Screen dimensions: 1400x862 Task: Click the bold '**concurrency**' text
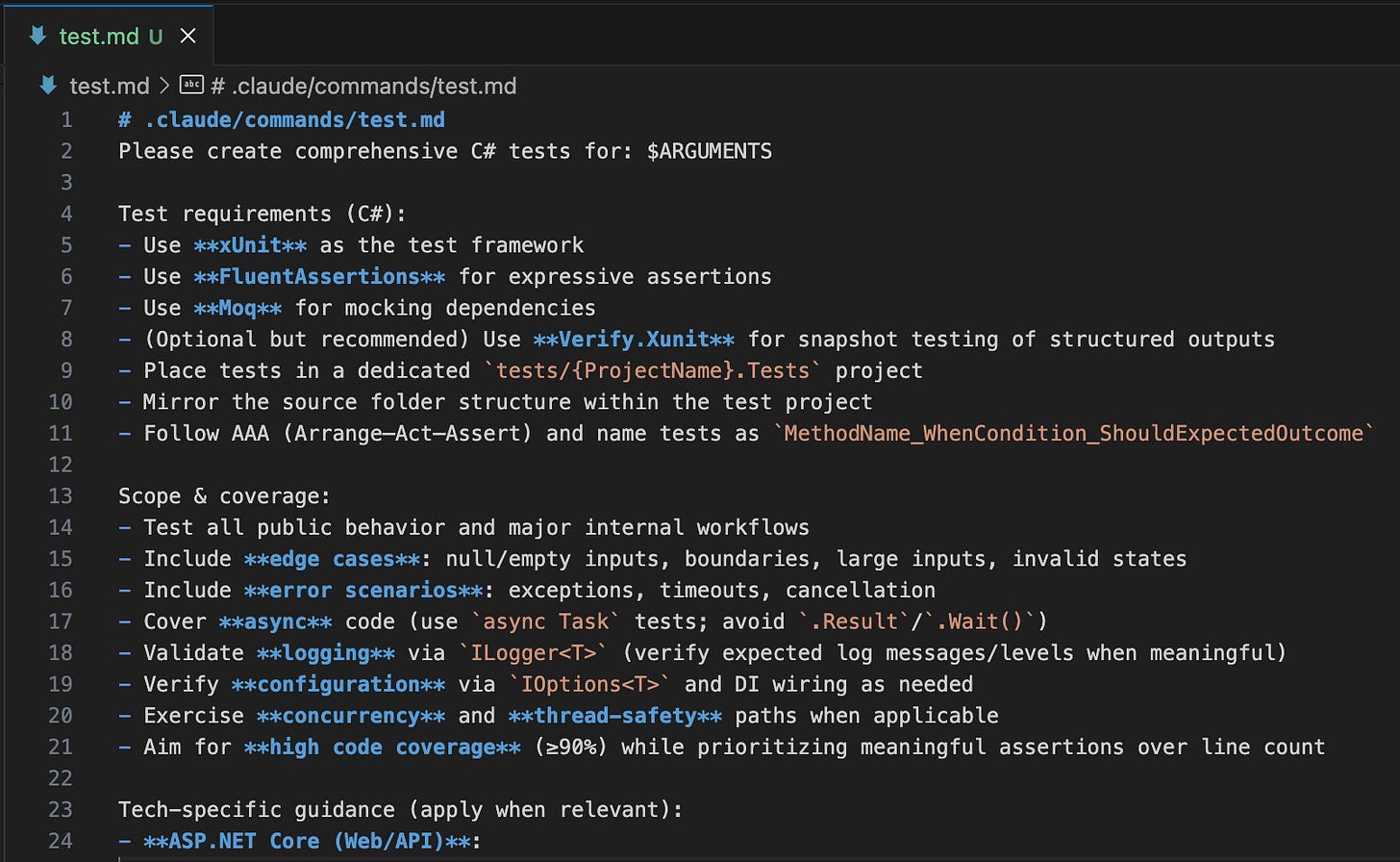pos(351,716)
